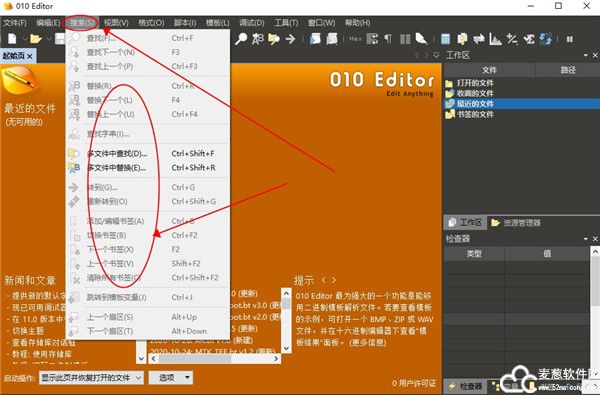Show previous tip with left arrow
Image resolution: width=600 pixels, height=395 pixels.
[323, 280]
